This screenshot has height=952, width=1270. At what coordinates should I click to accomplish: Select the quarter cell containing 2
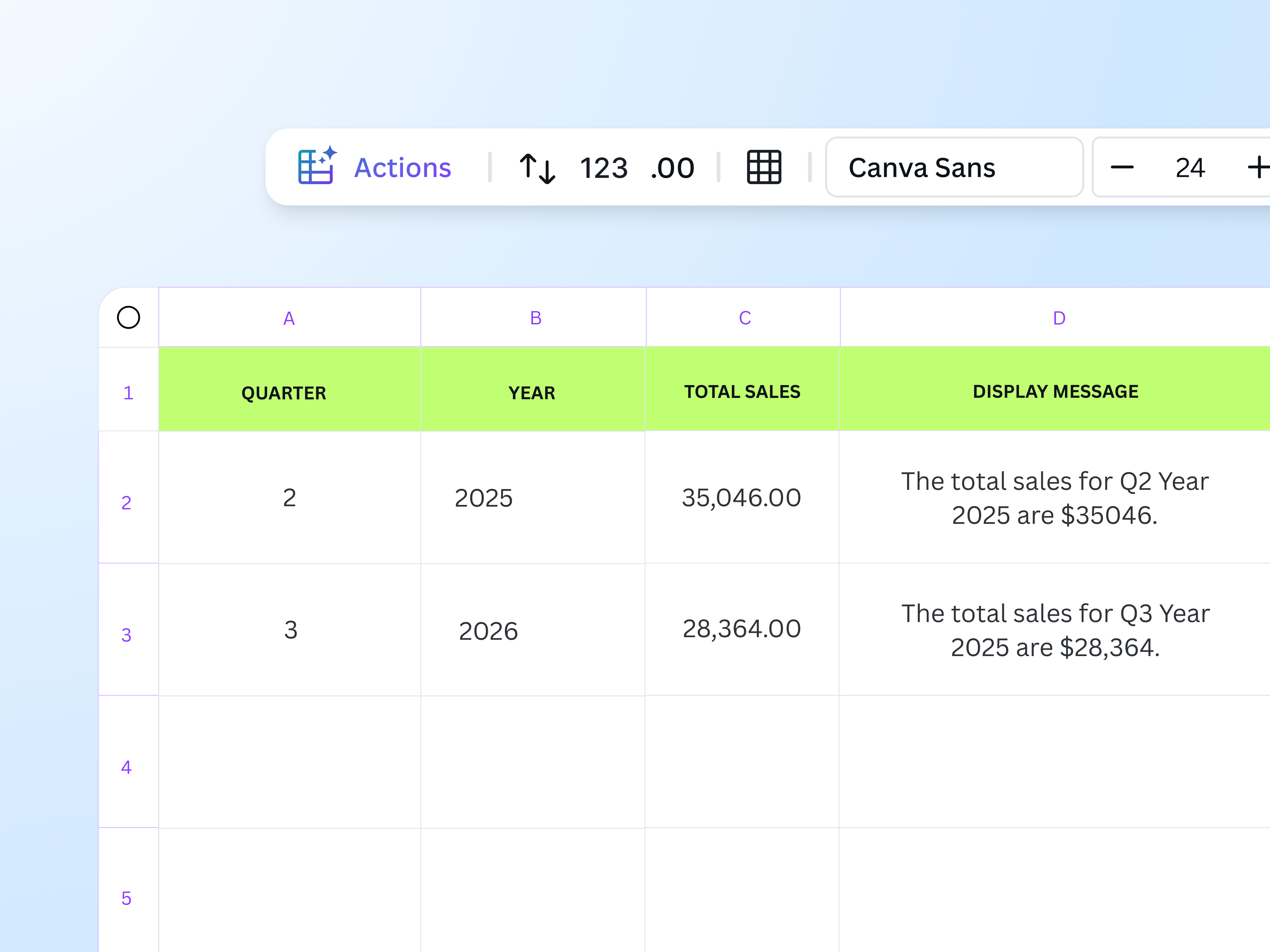(x=289, y=497)
